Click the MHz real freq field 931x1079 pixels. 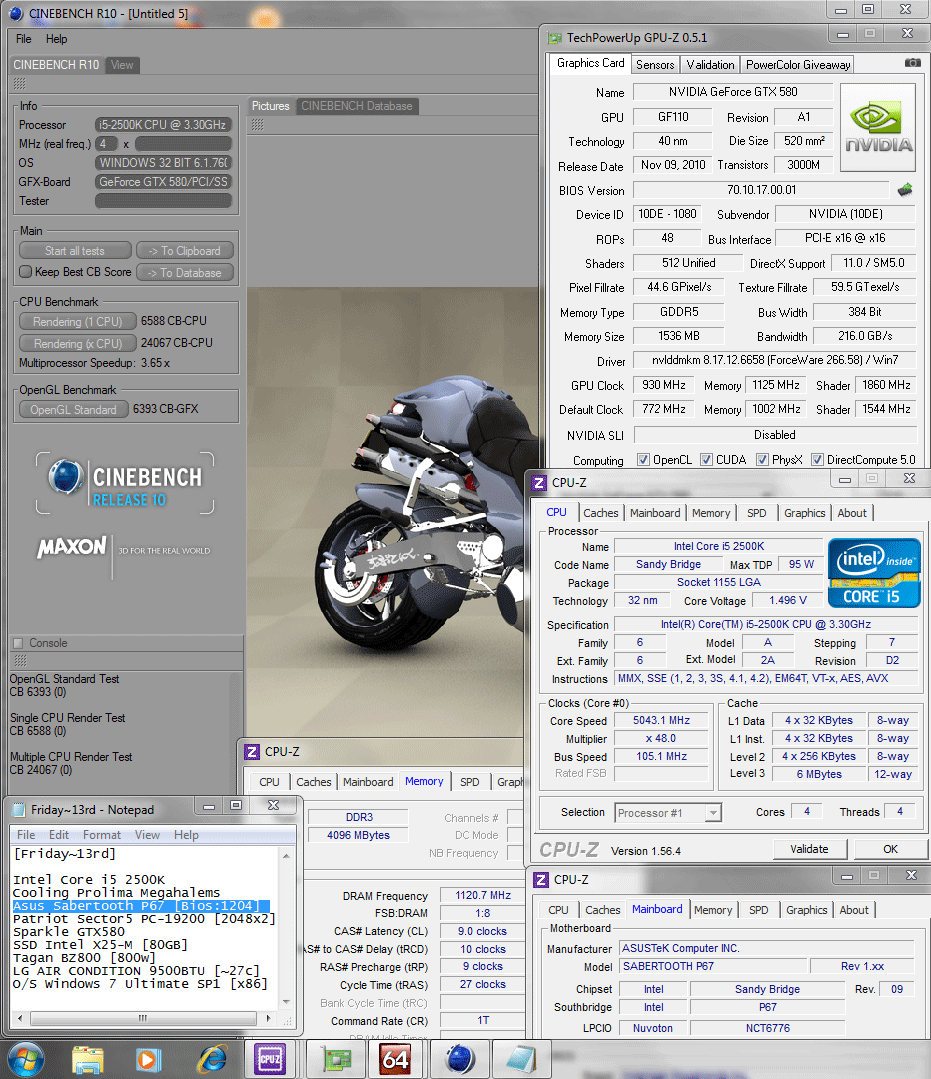183,144
